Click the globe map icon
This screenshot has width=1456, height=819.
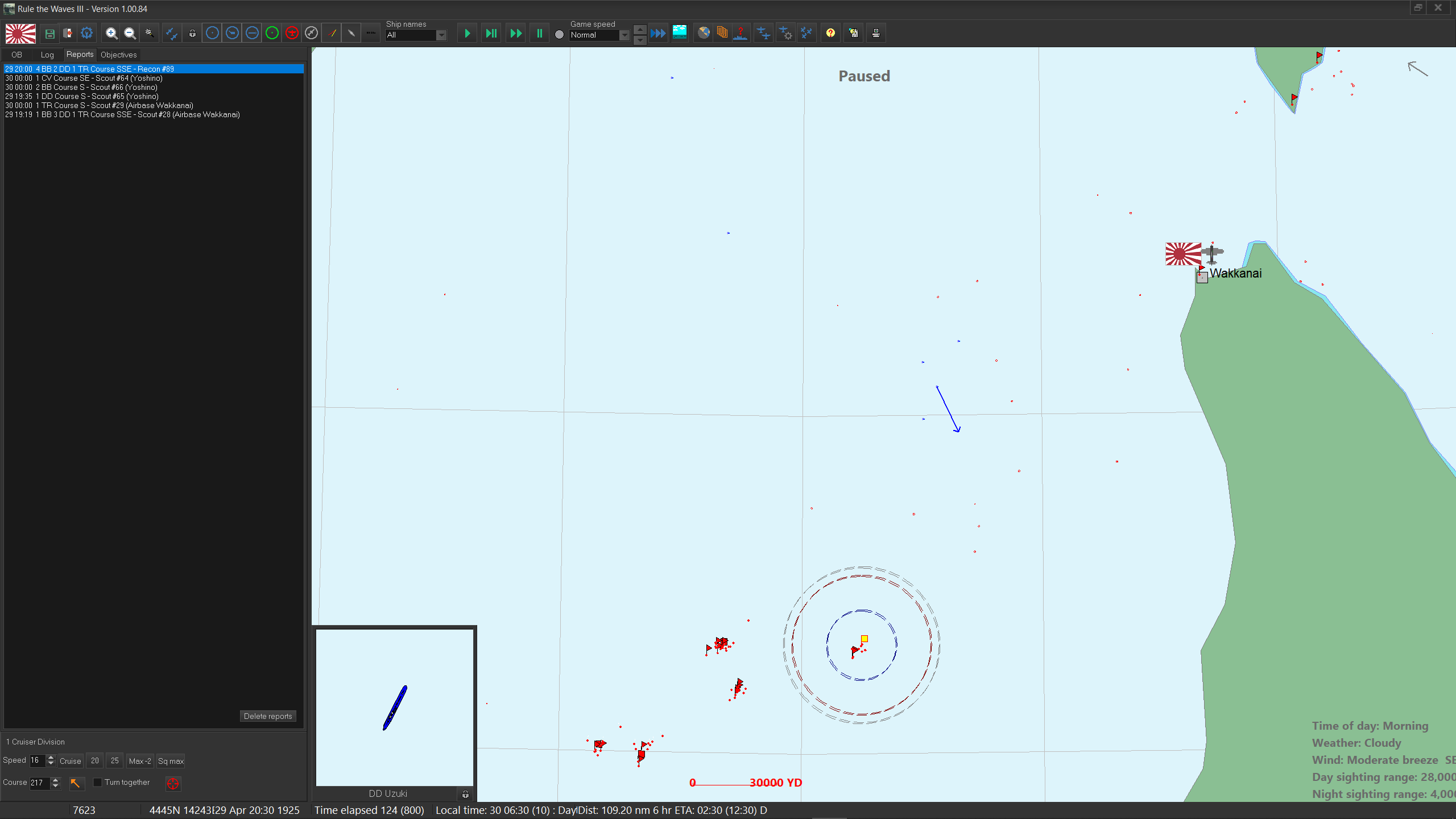704,34
